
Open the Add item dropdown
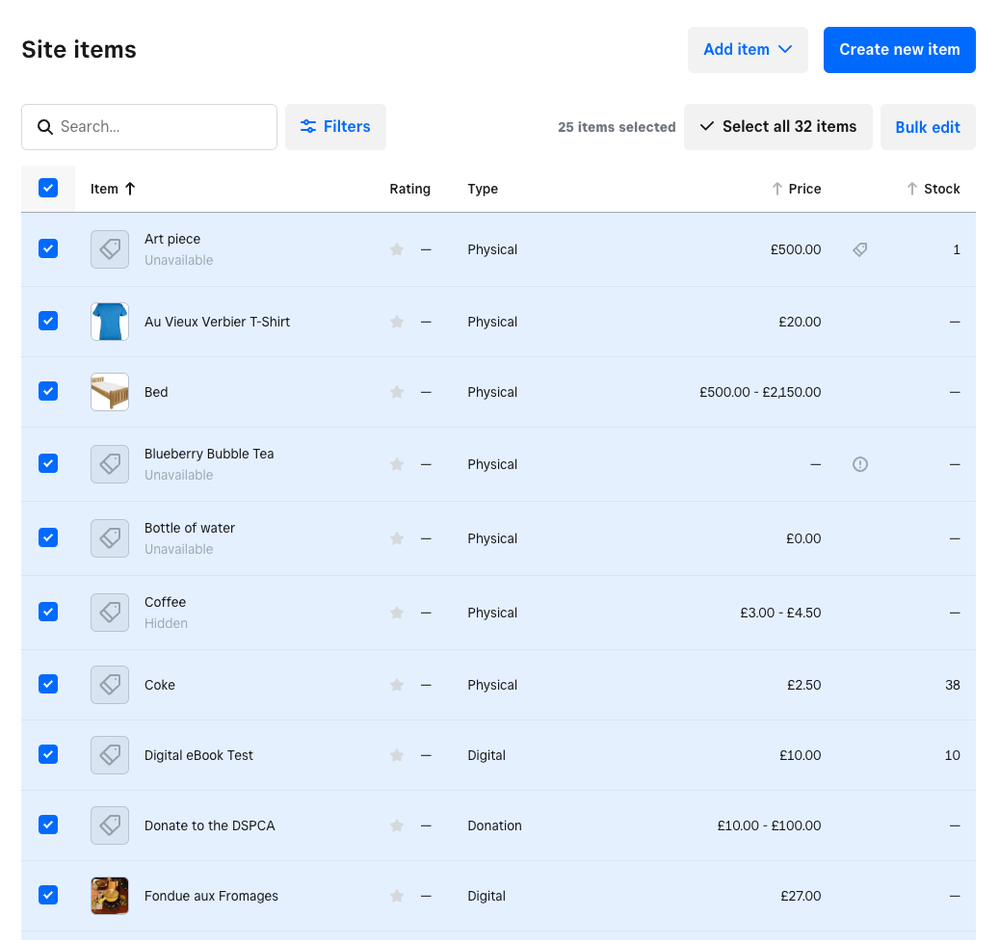tap(747, 50)
